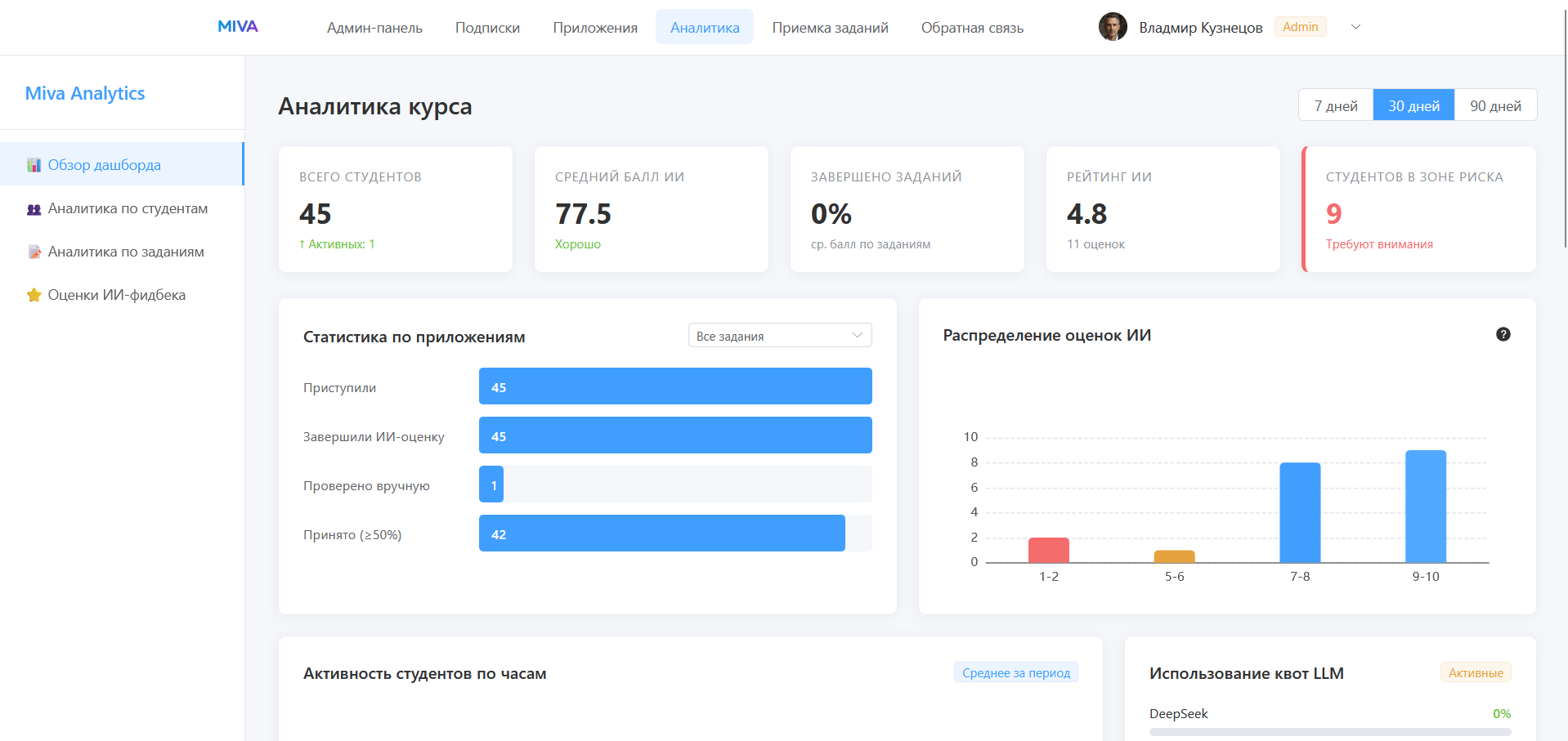Click the star icon for AI feedback ratings
The image size is (1568, 741).
(34, 295)
